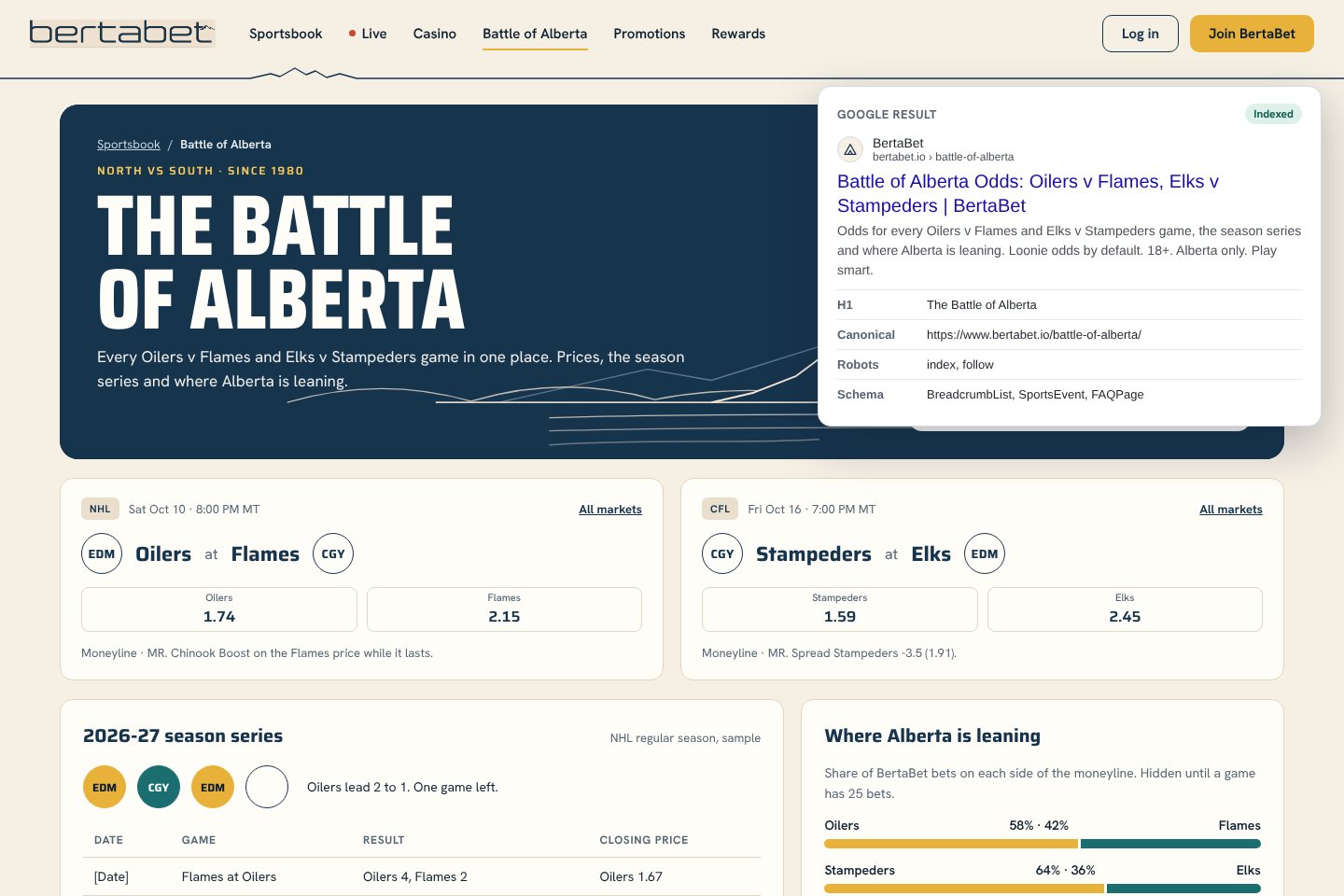Screen dimensions: 1344x896
Task: Click the '2026-27 season series' heading
Action: coord(183,735)
